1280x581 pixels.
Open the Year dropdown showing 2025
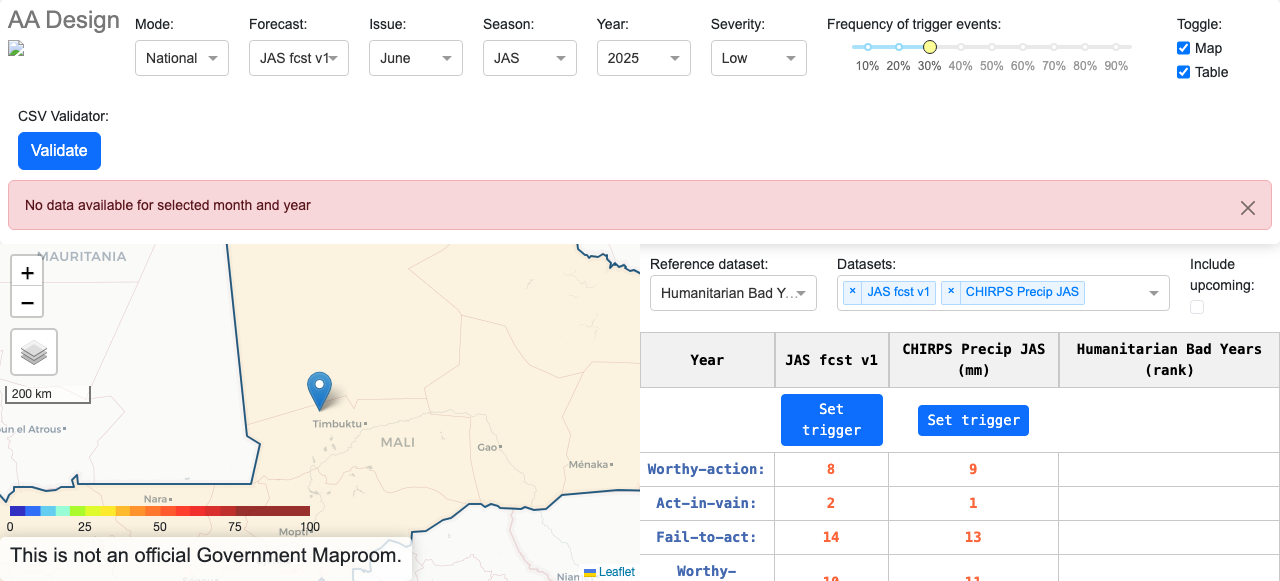pos(643,58)
